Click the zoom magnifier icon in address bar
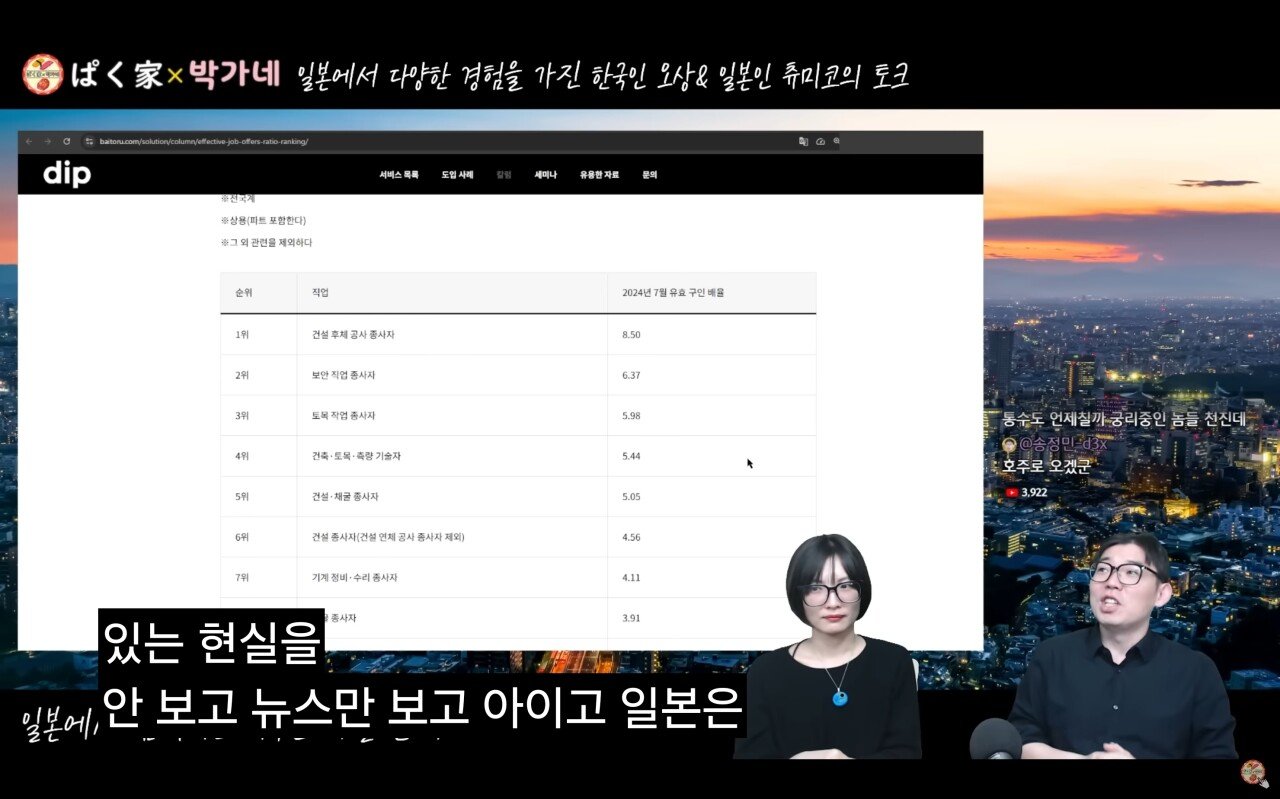The height and width of the screenshot is (799, 1280). tap(837, 142)
